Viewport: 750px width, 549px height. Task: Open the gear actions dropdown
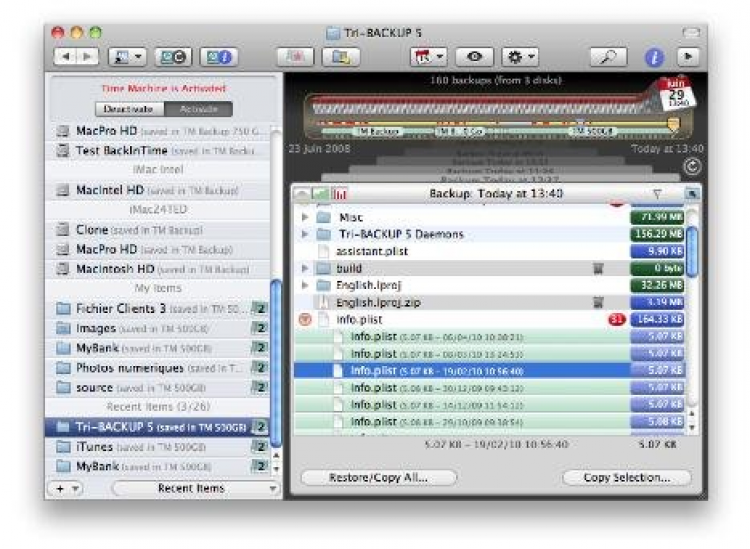click(x=520, y=57)
